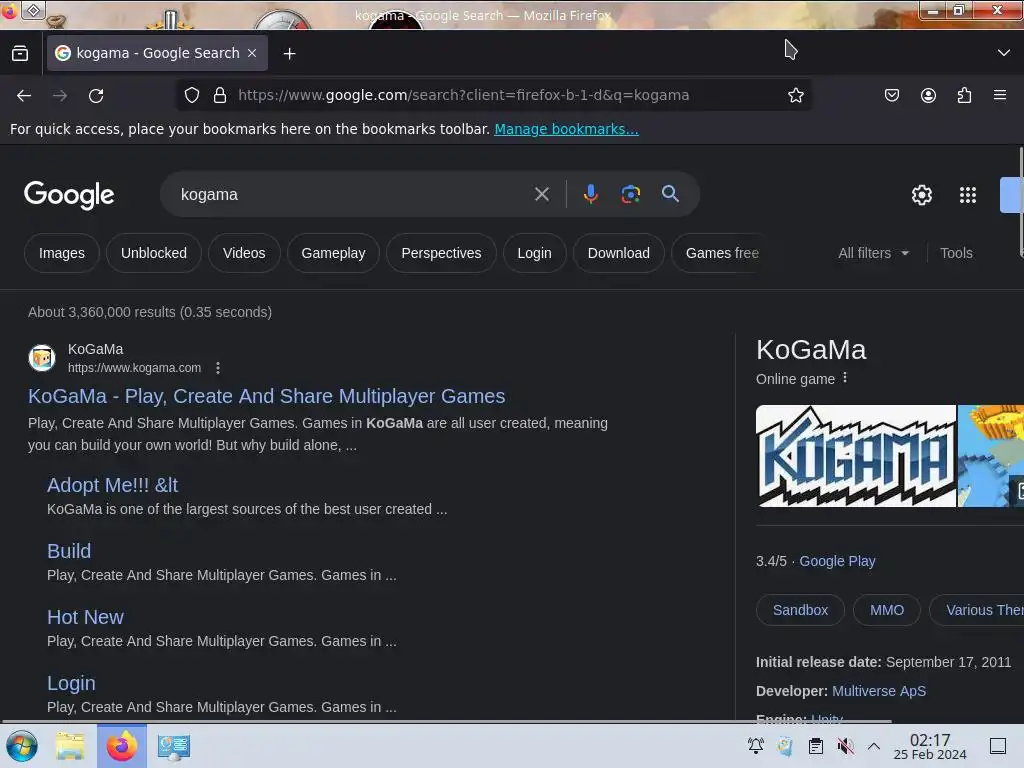Start voice search with the microphone icon
Viewport: 1024px width, 768px height.
point(590,194)
